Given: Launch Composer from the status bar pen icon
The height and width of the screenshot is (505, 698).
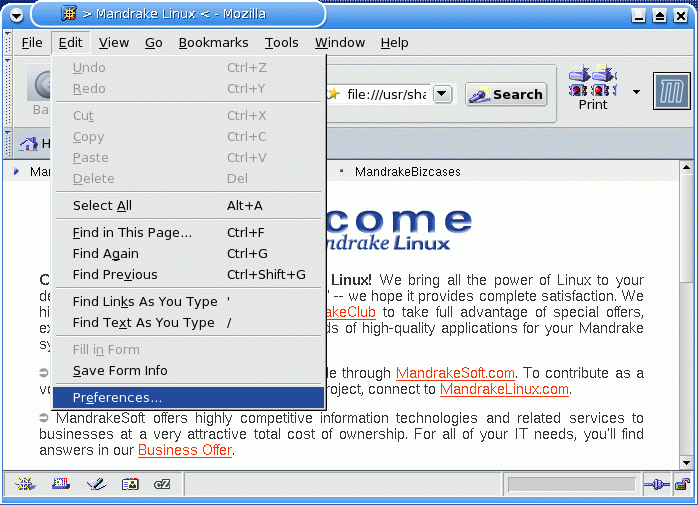Looking at the screenshot, I should [x=95, y=485].
